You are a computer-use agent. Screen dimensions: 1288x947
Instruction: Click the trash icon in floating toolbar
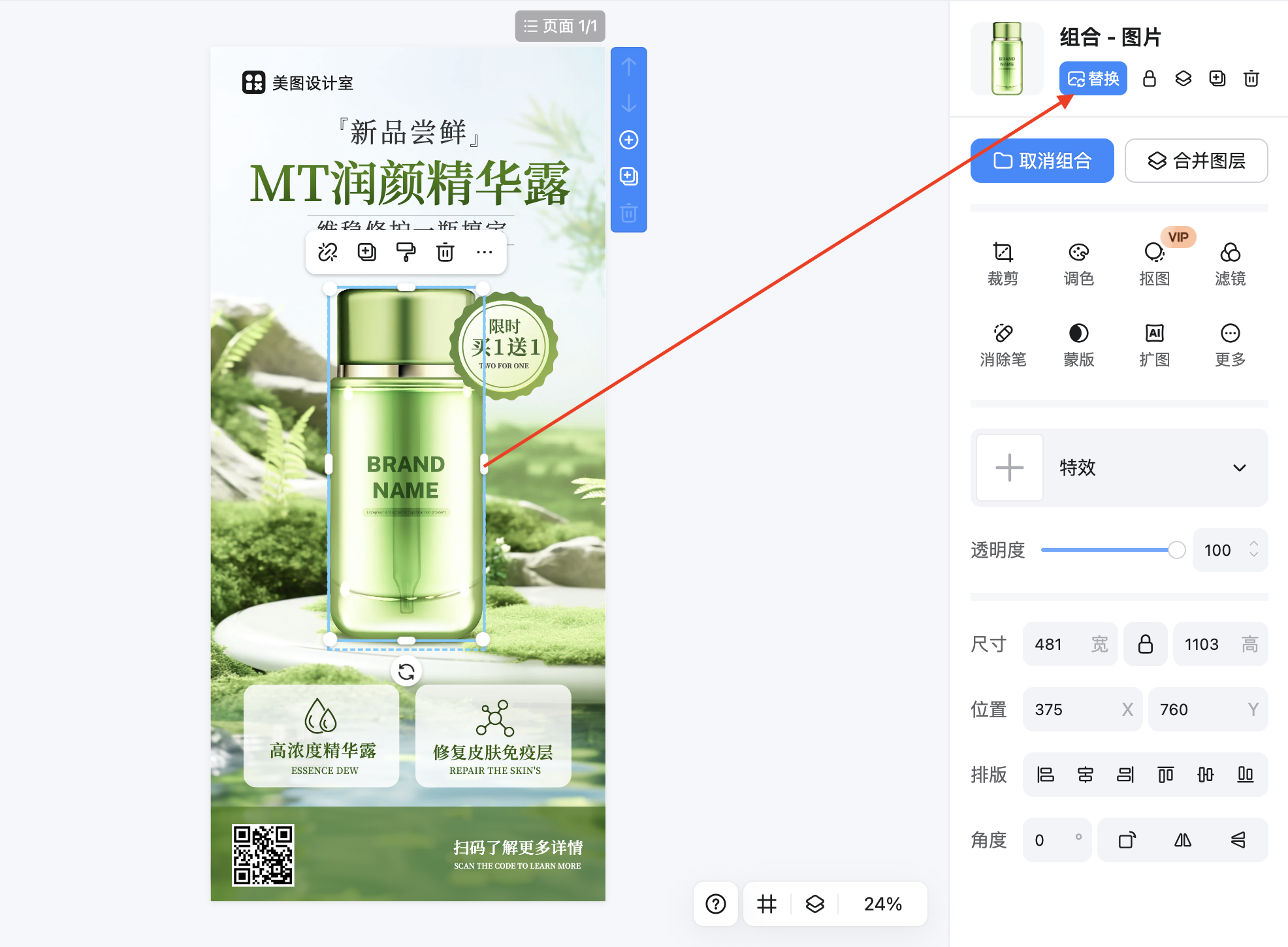pyautogui.click(x=445, y=252)
